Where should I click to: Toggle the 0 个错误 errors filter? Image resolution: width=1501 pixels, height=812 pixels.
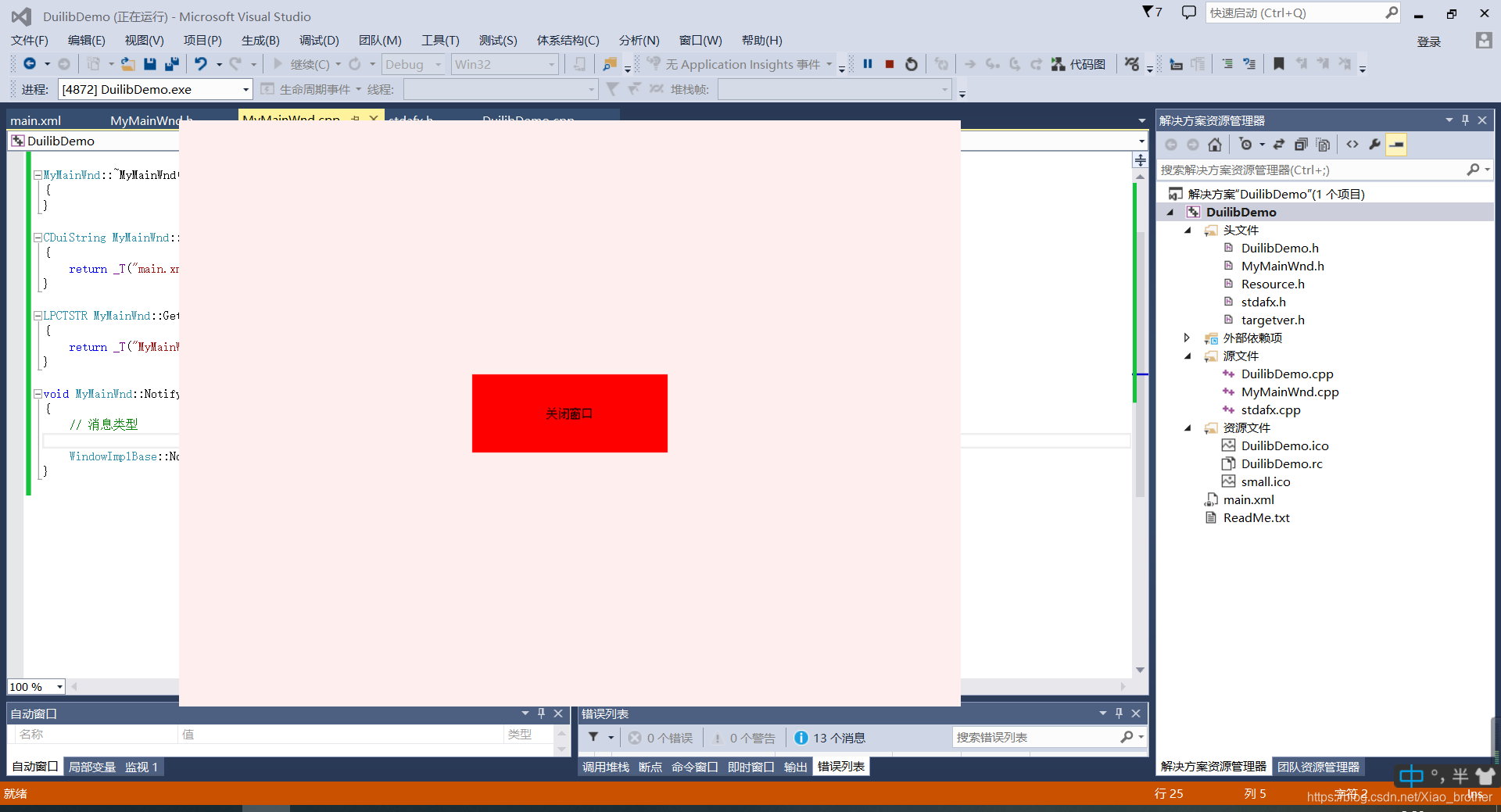(x=661, y=738)
